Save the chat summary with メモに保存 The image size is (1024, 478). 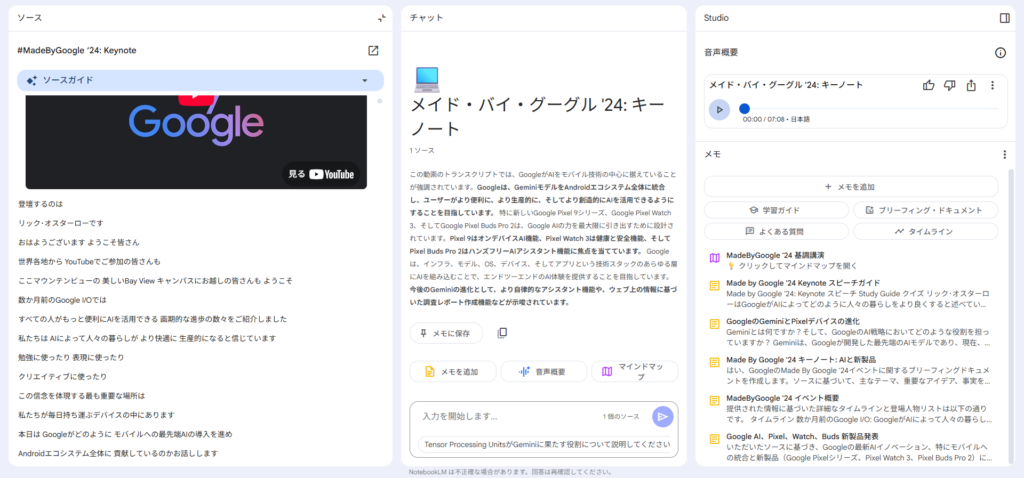(446, 333)
